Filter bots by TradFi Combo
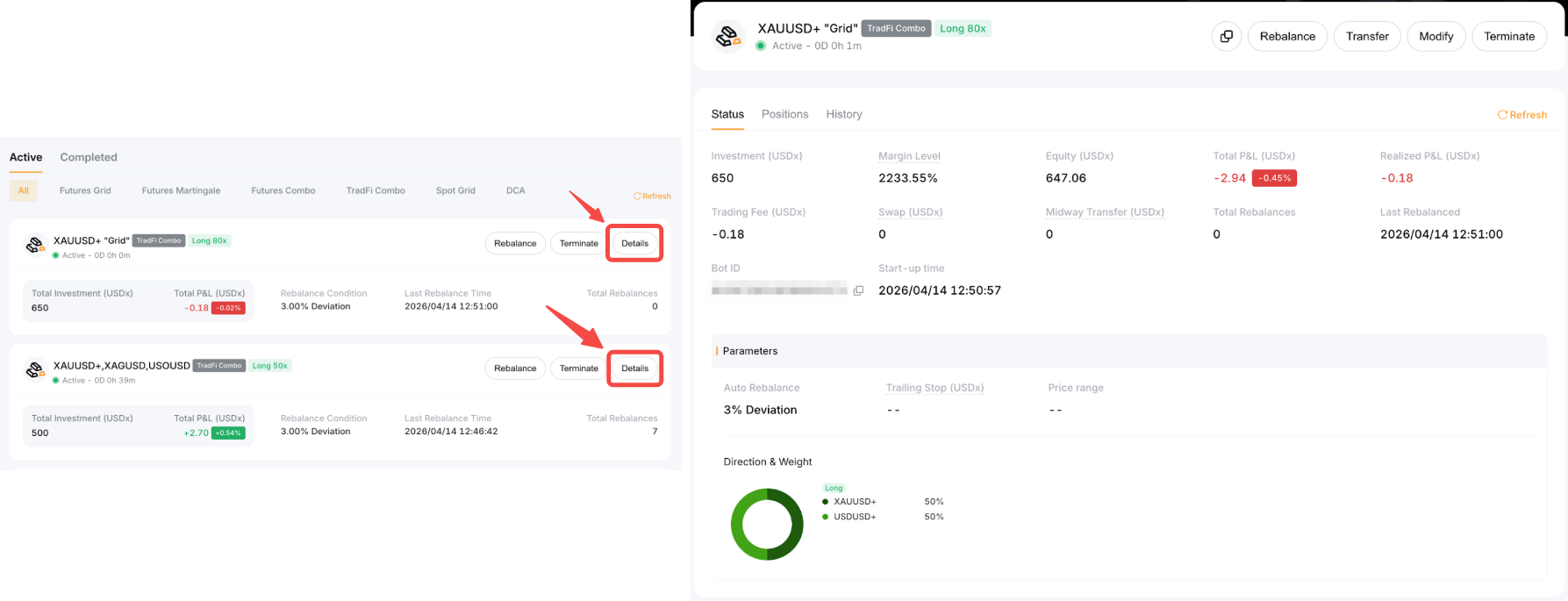Screen dimensions: 1568x601 (376, 190)
